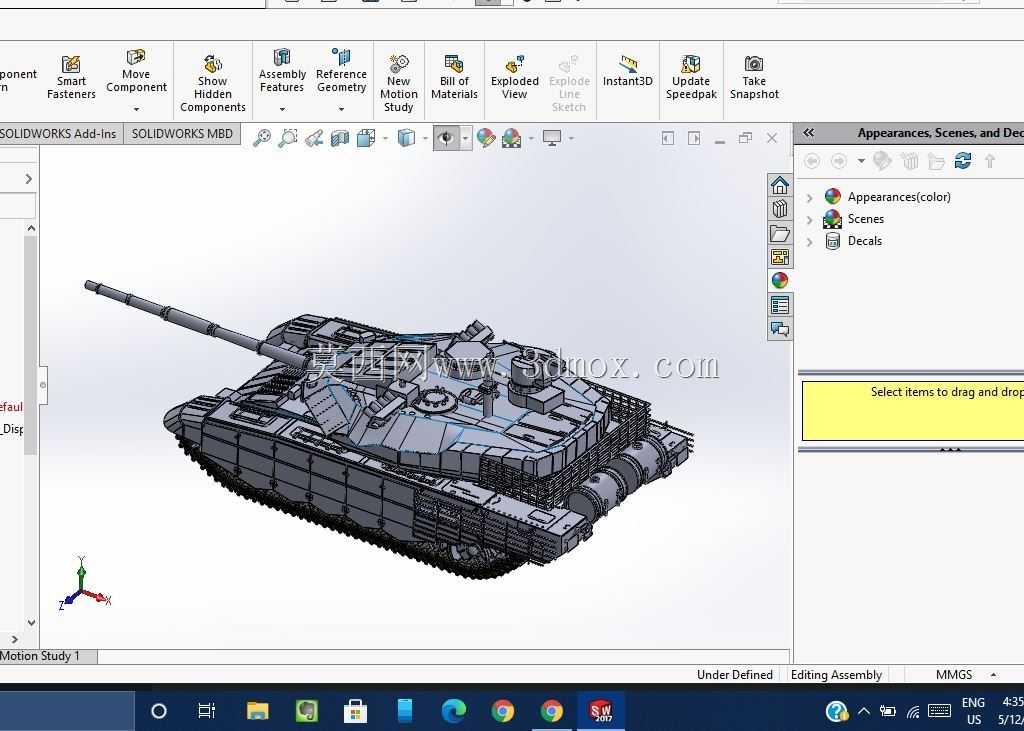Click View Settings monitor icon
The height and width of the screenshot is (731, 1024).
pyautogui.click(x=552, y=138)
